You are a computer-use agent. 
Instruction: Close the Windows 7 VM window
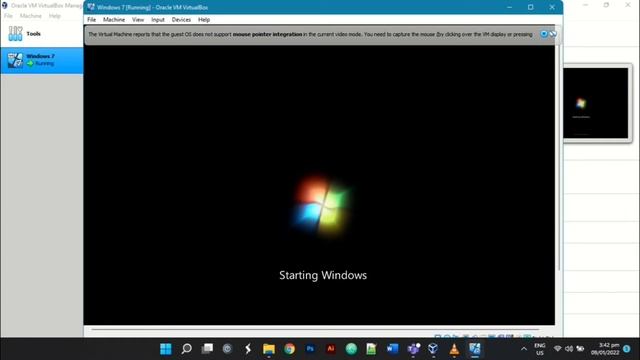pos(552,7)
